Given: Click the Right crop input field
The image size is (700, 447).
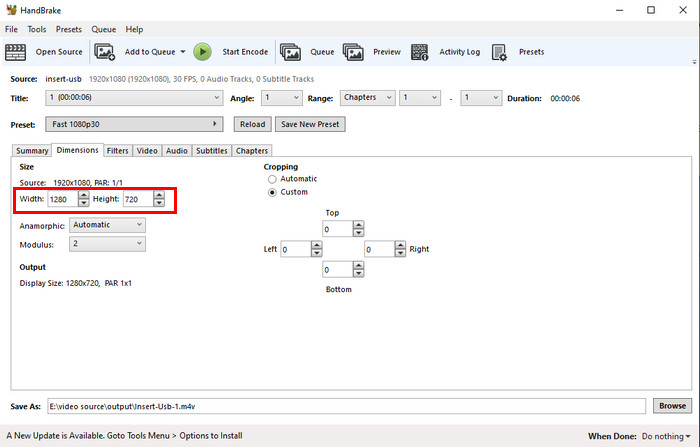Looking at the screenshot, I should [379, 249].
